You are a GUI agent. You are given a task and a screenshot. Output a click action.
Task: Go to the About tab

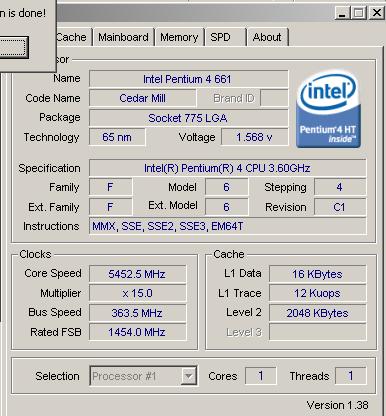pyautogui.click(x=267, y=37)
